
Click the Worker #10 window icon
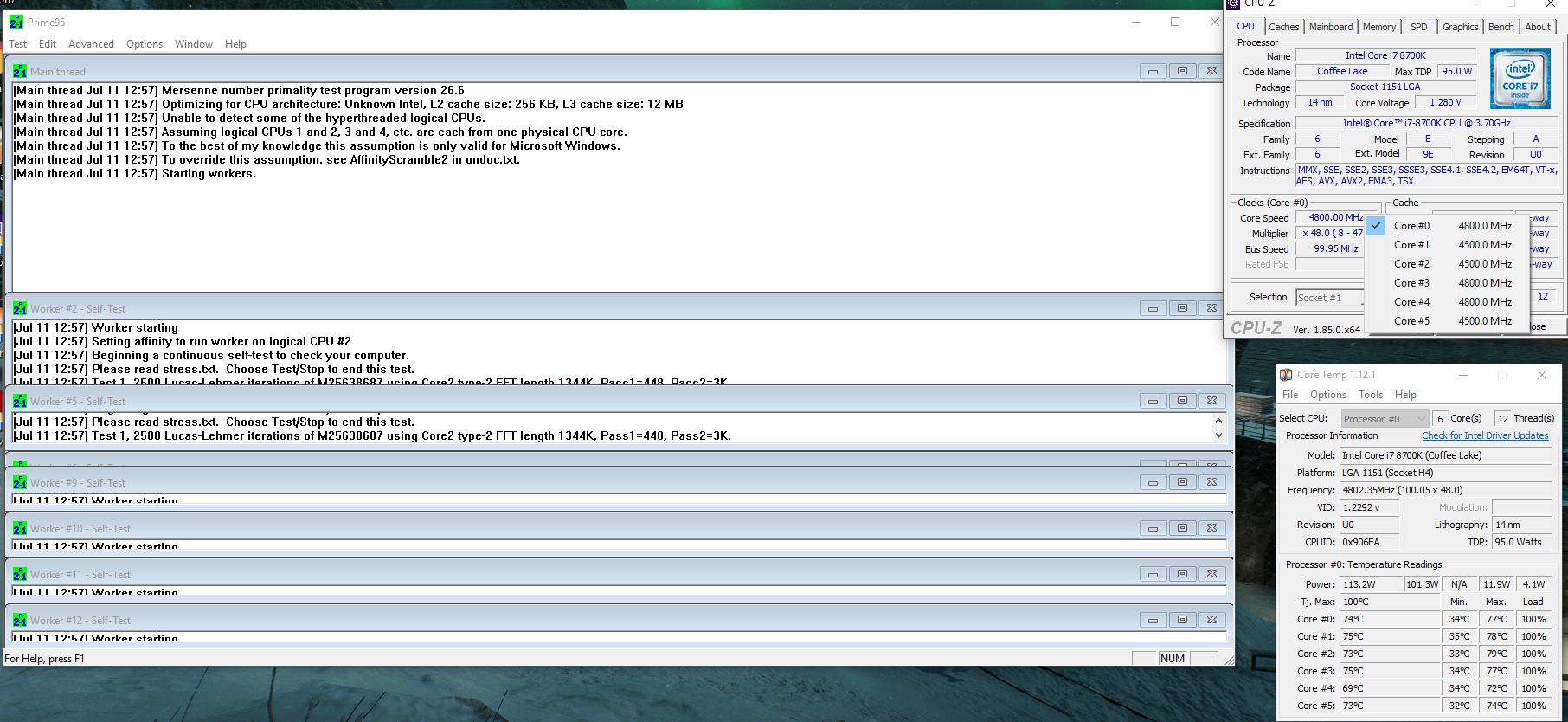[x=20, y=528]
